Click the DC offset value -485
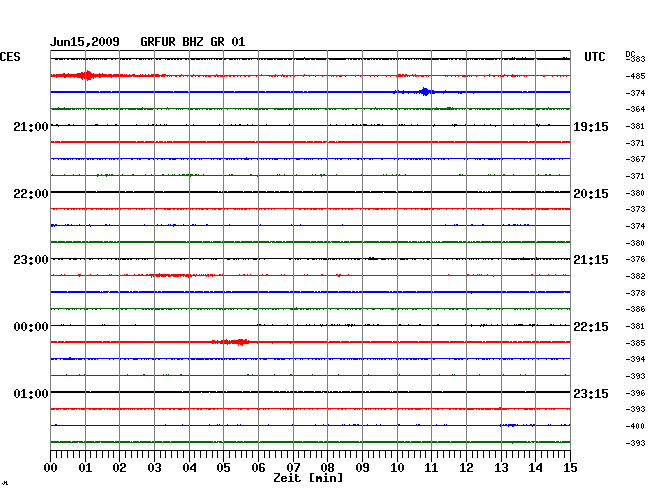The width and height of the screenshot is (650, 494). tap(635, 76)
